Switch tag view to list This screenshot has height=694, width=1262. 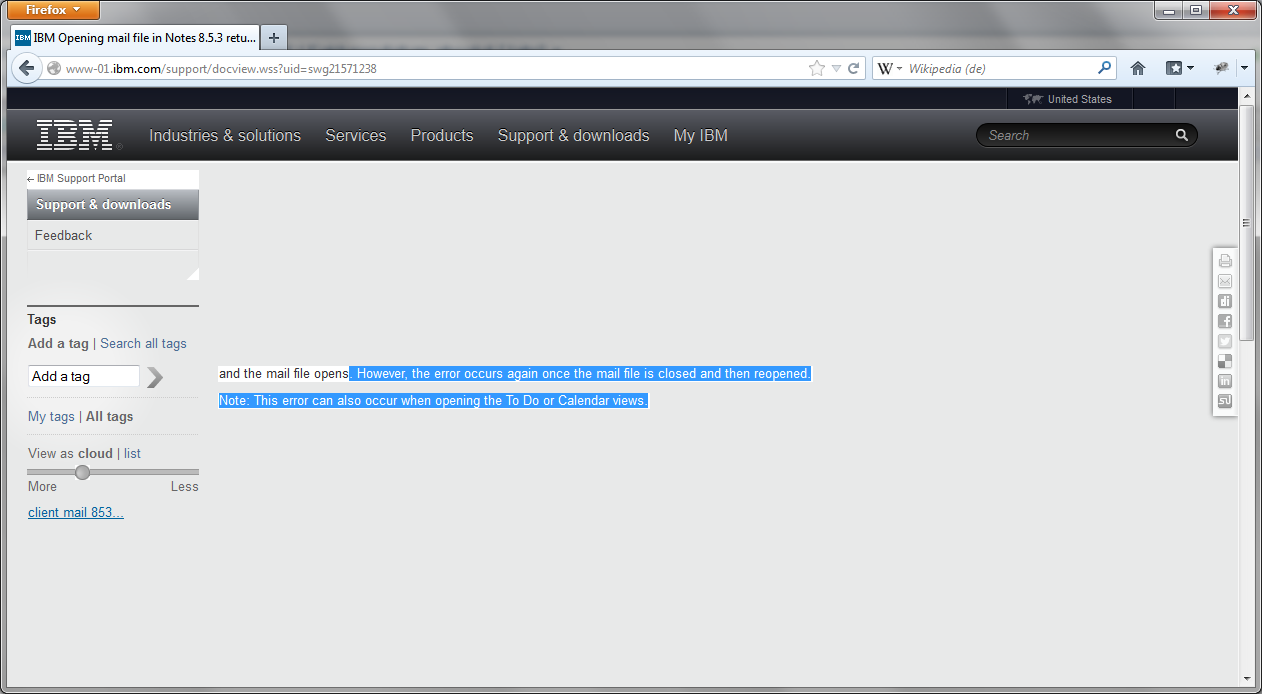tap(132, 453)
